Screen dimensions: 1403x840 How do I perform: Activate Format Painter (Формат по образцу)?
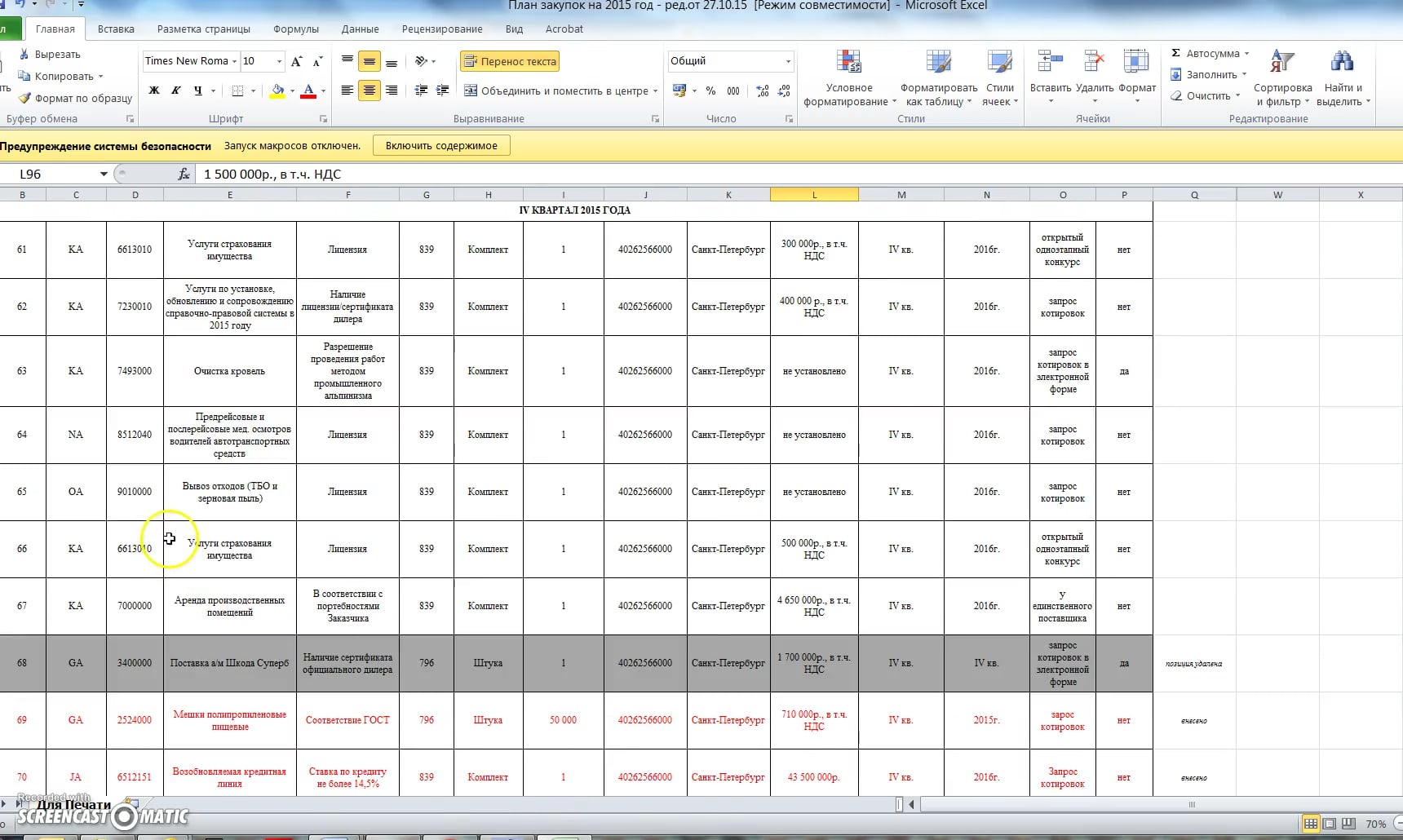tap(75, 98)
